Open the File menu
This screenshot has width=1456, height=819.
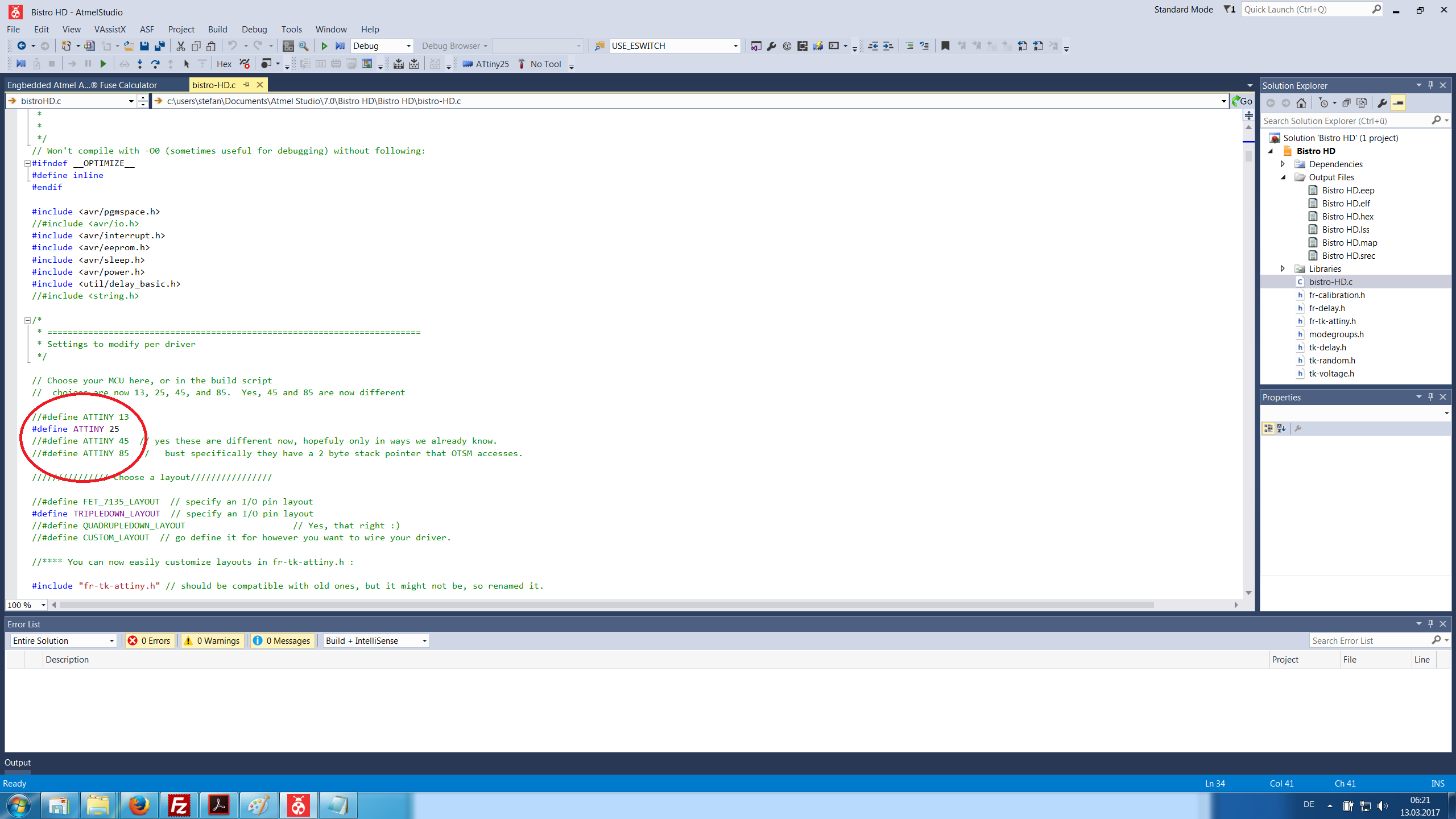[x=13, y=30]
